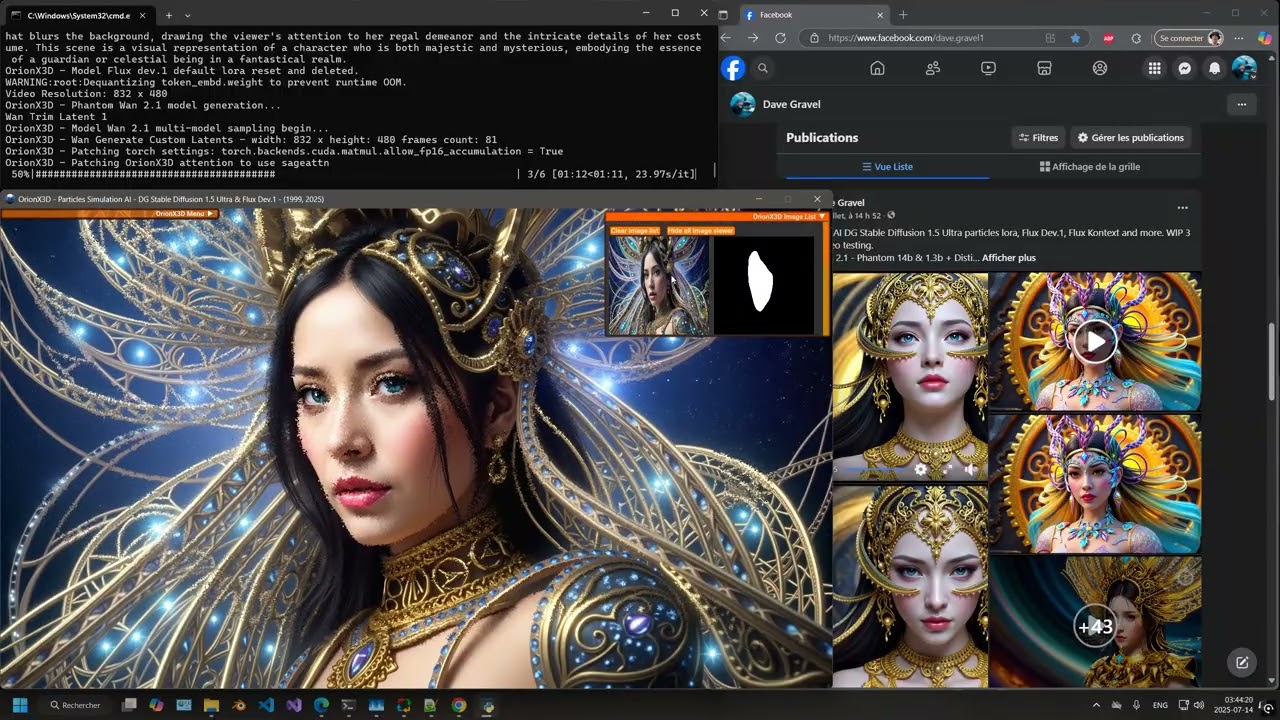Open the ABP adblock extension icon
The height and width of the screenshot is (720, 1280).
coord(1108,38)
